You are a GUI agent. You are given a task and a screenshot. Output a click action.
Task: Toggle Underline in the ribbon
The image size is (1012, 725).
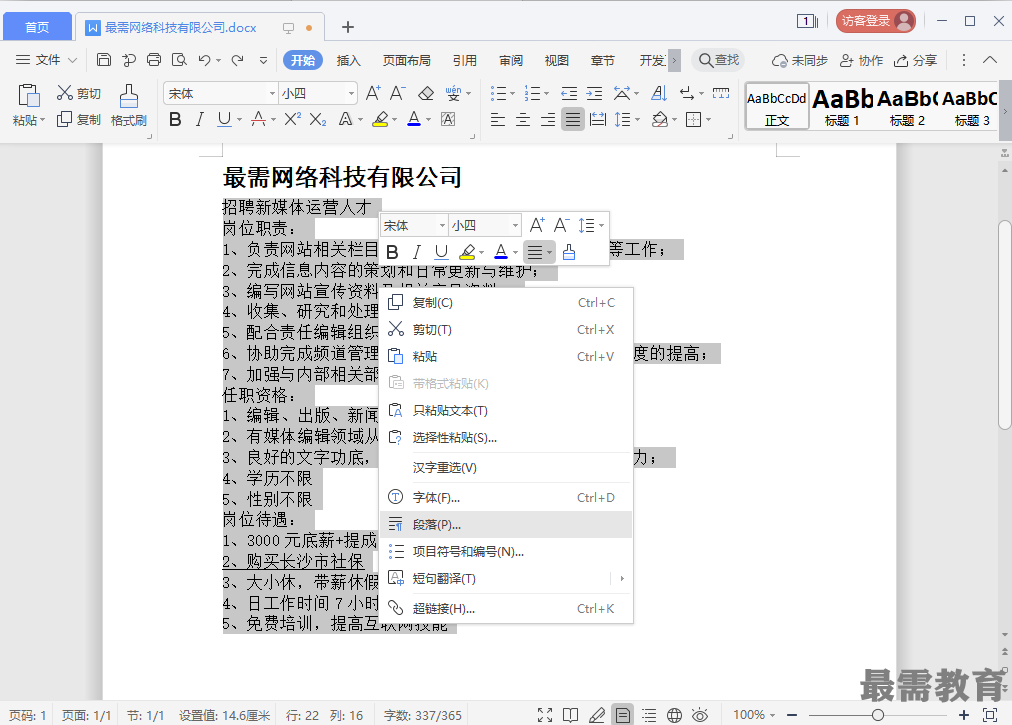(224, 119)
